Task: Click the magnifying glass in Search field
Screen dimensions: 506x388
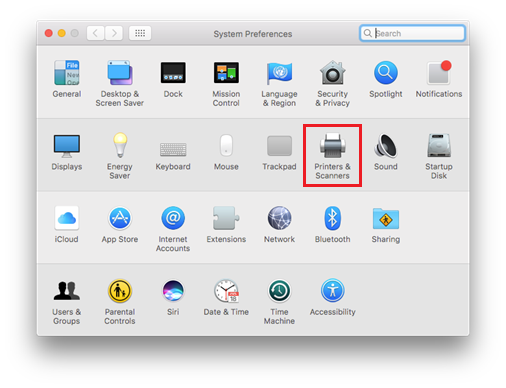Action: pyautogui.click(x=368, y=33)
